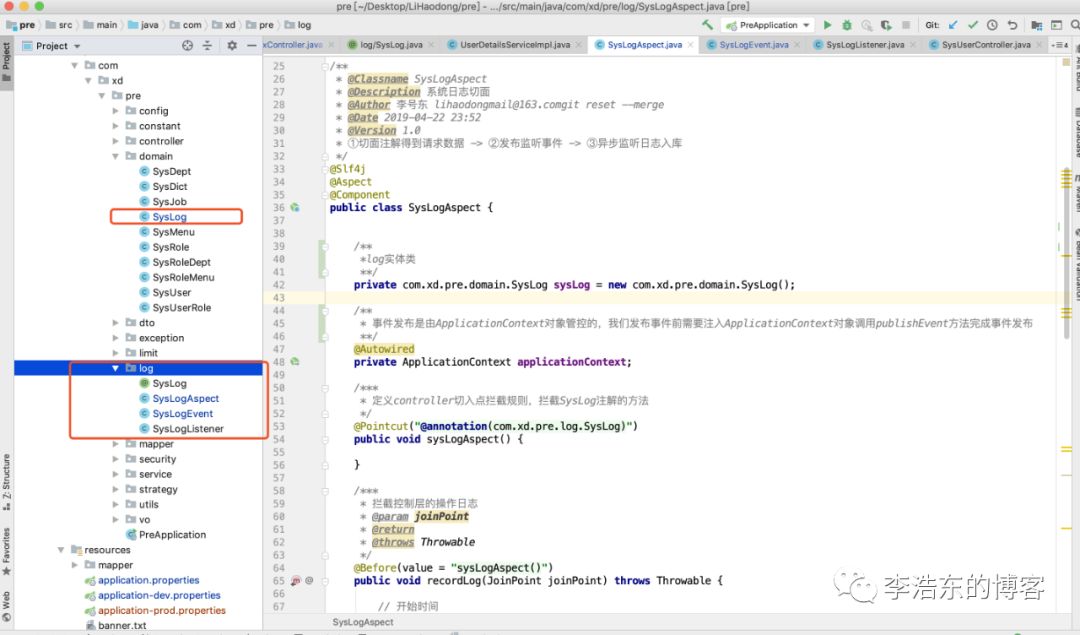Open the Favorites tool window stripe
1080x635 pixels.
pyautogui.click(x=6, y=551)
